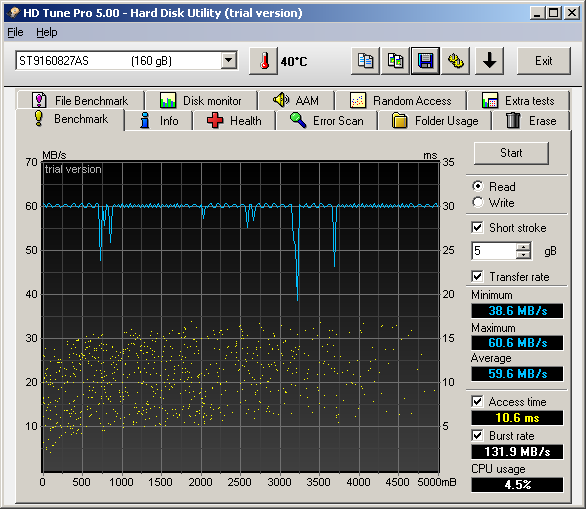
Task: Open the File menu
Action: [15, 33]
